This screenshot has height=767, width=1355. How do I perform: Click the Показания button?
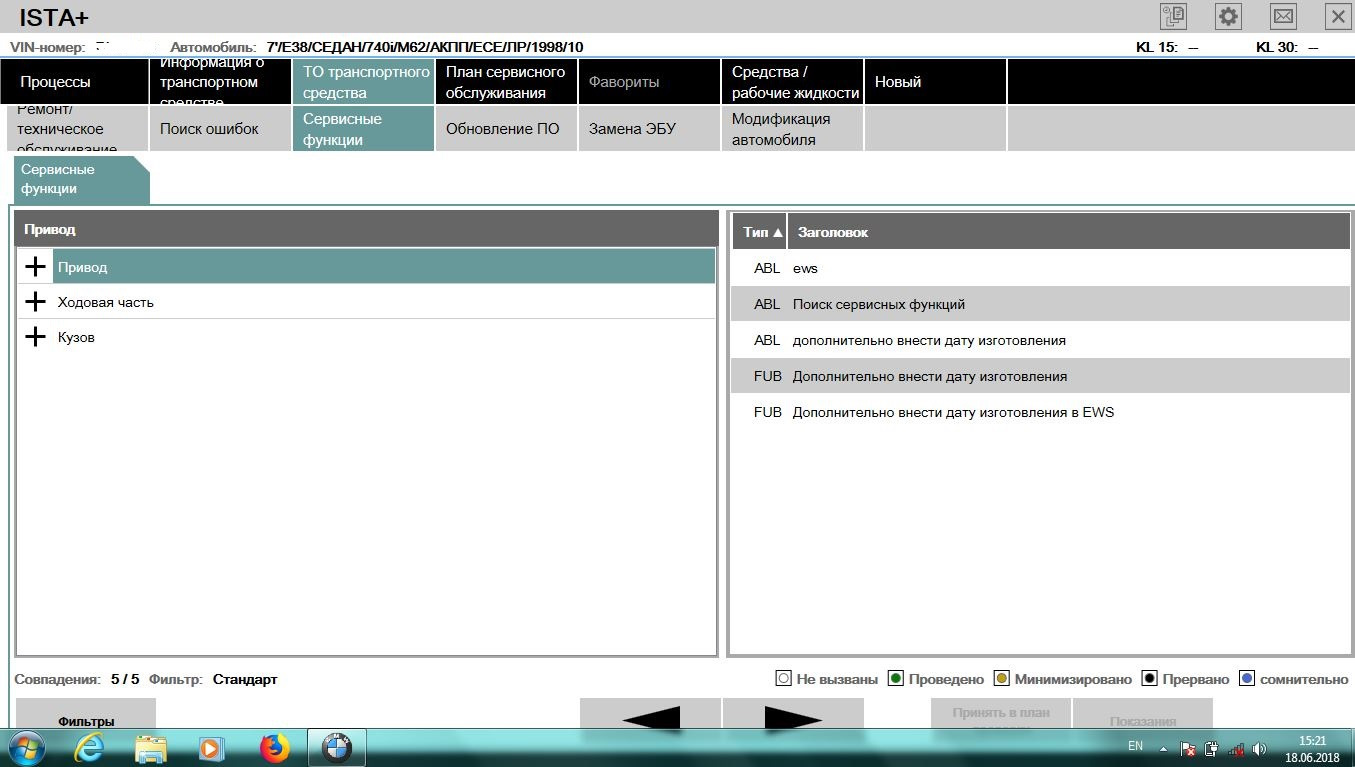tap(1143, 714)
